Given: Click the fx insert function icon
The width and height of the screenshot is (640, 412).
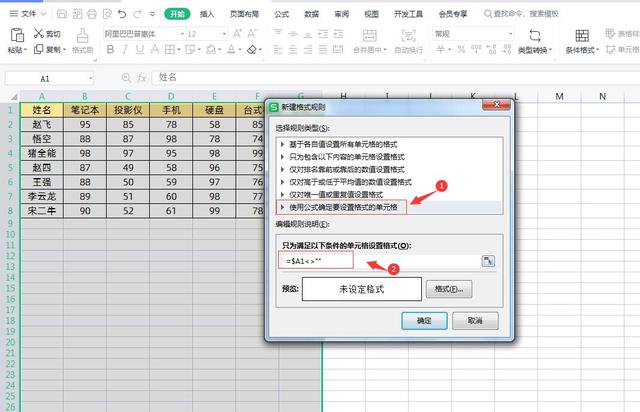Looking at the screenshot, I should pos(141,78).
